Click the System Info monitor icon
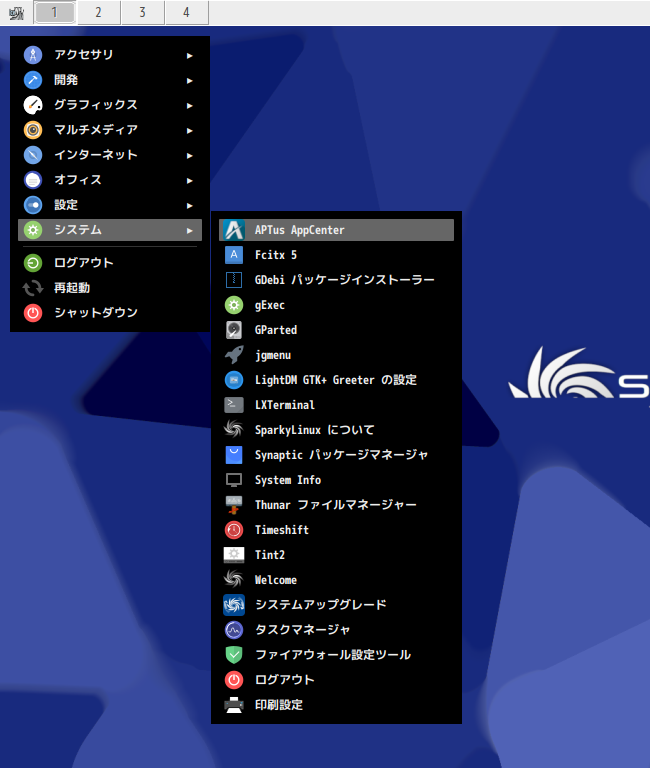The height and width of the screenshot is (768, 650). [234, 480]
